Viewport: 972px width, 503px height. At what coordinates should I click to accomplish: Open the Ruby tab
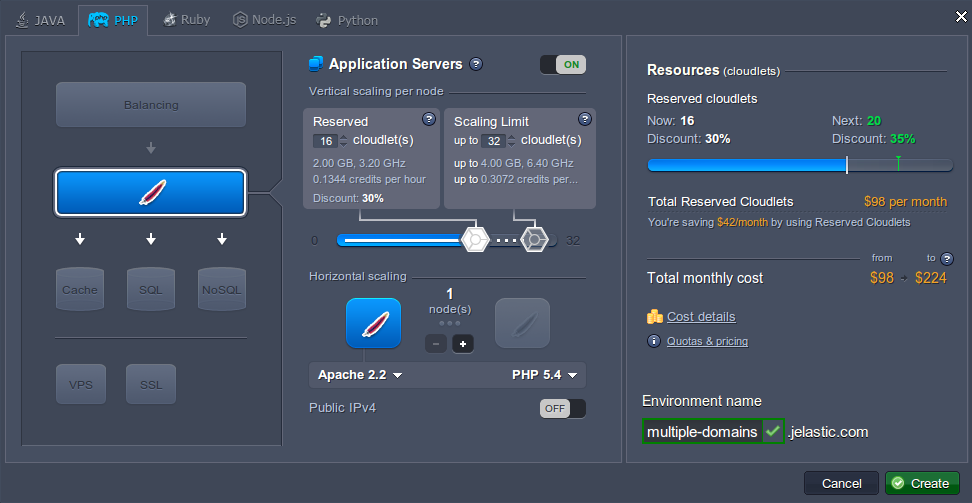[x=187, y=20]
